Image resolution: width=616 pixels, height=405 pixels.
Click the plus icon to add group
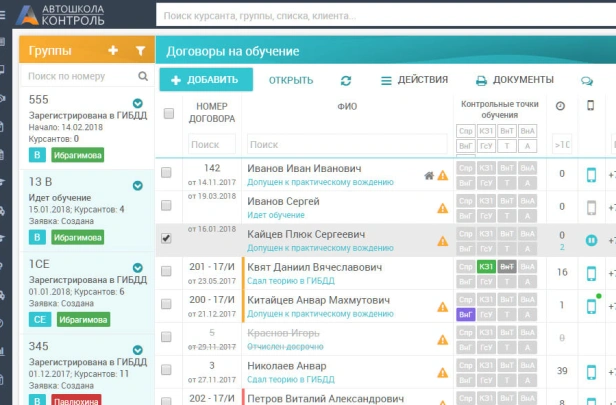(x=113, y=50)
